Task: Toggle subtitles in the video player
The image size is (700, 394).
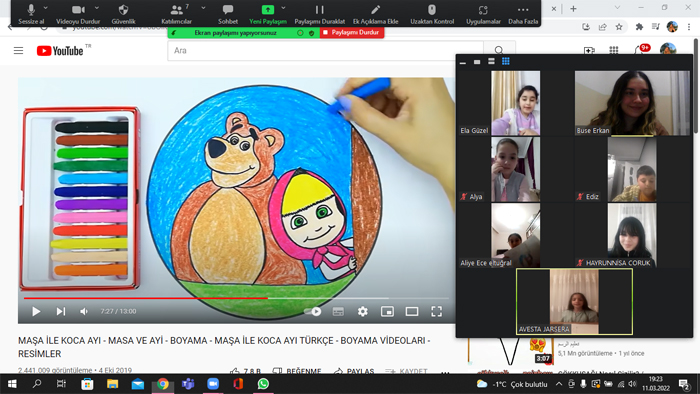Action: click(338, 311)
